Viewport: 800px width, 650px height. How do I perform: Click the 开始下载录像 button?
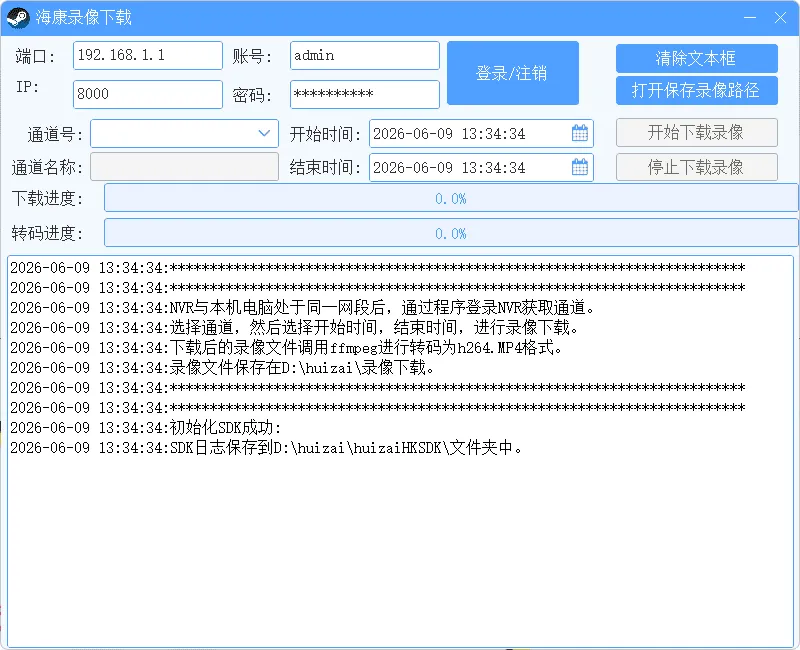pyautogui.click(x=696, y=133)
